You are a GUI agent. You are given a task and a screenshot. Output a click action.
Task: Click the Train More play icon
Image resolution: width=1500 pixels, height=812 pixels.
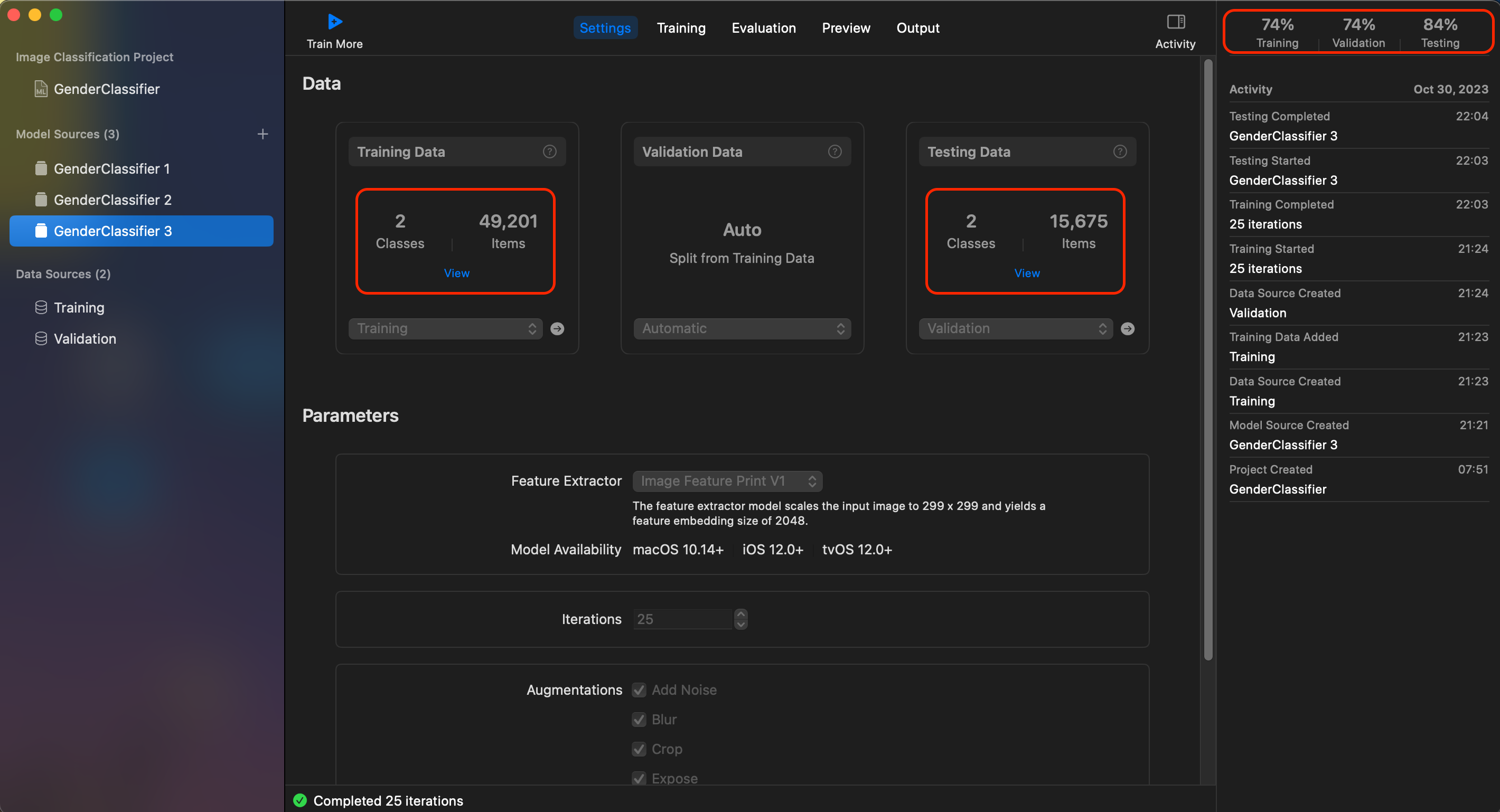[x=335, y=22]
